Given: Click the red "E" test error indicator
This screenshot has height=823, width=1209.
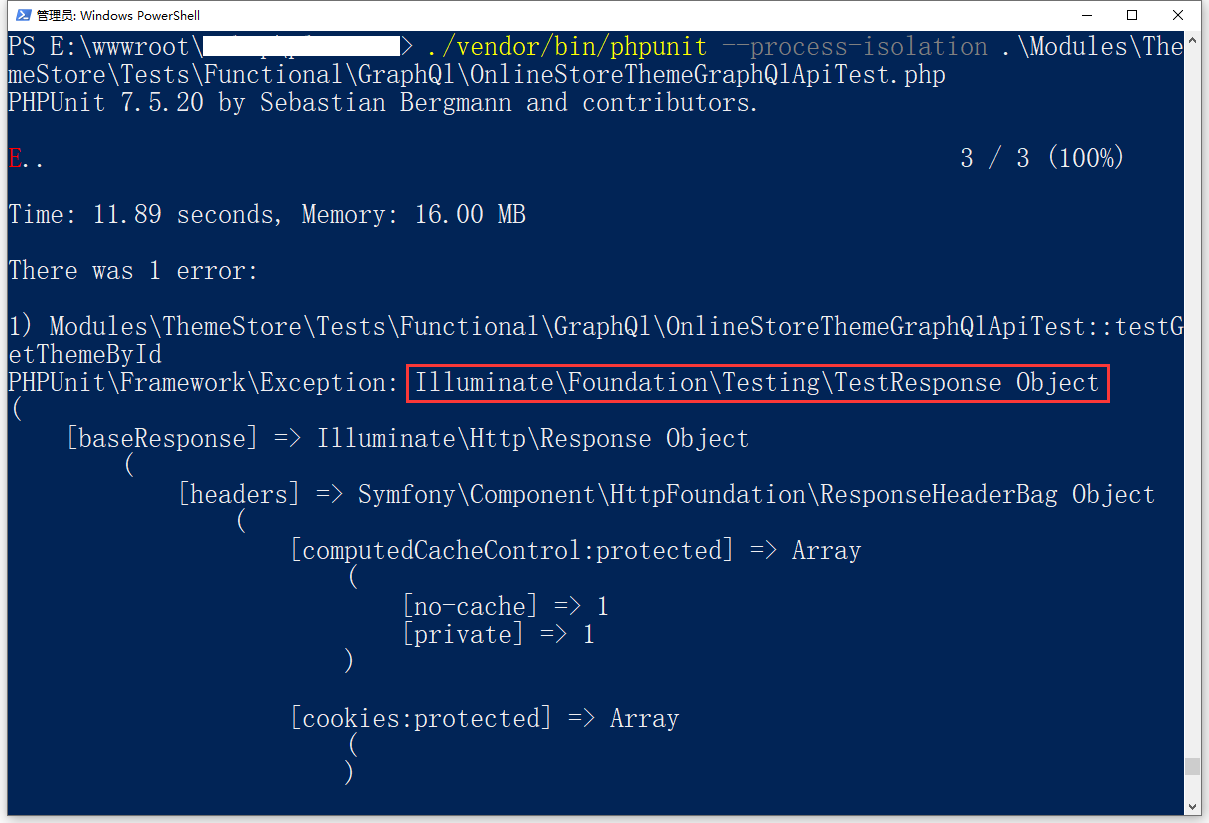Looking at the screenshot, I should coord(14,159).
